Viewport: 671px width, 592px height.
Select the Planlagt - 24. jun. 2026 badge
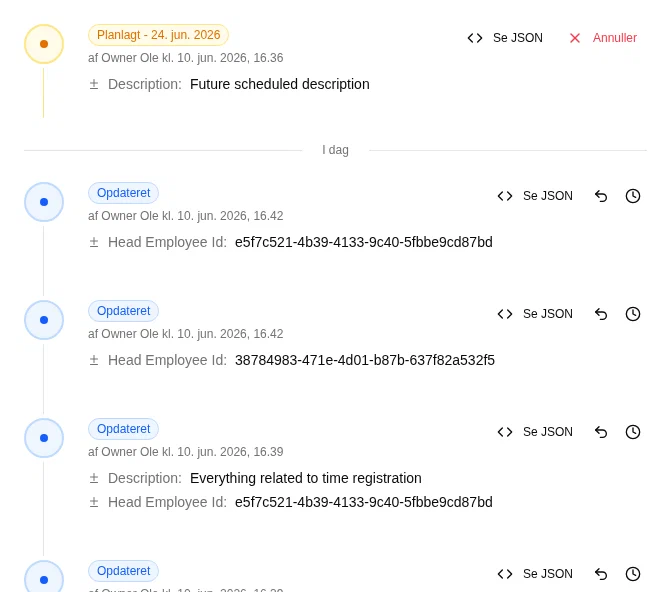(158, 35)
